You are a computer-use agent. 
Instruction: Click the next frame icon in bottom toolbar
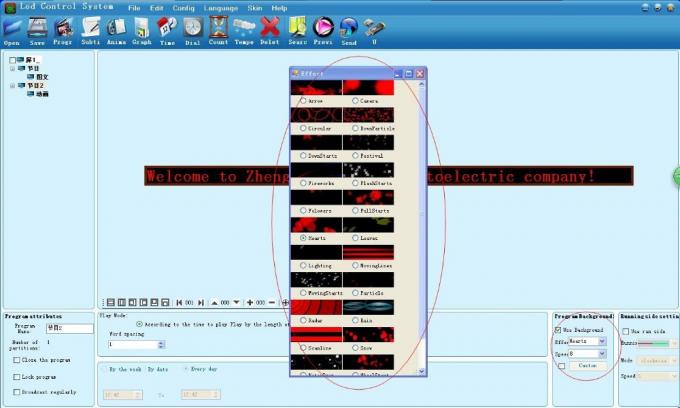[201, 303]
